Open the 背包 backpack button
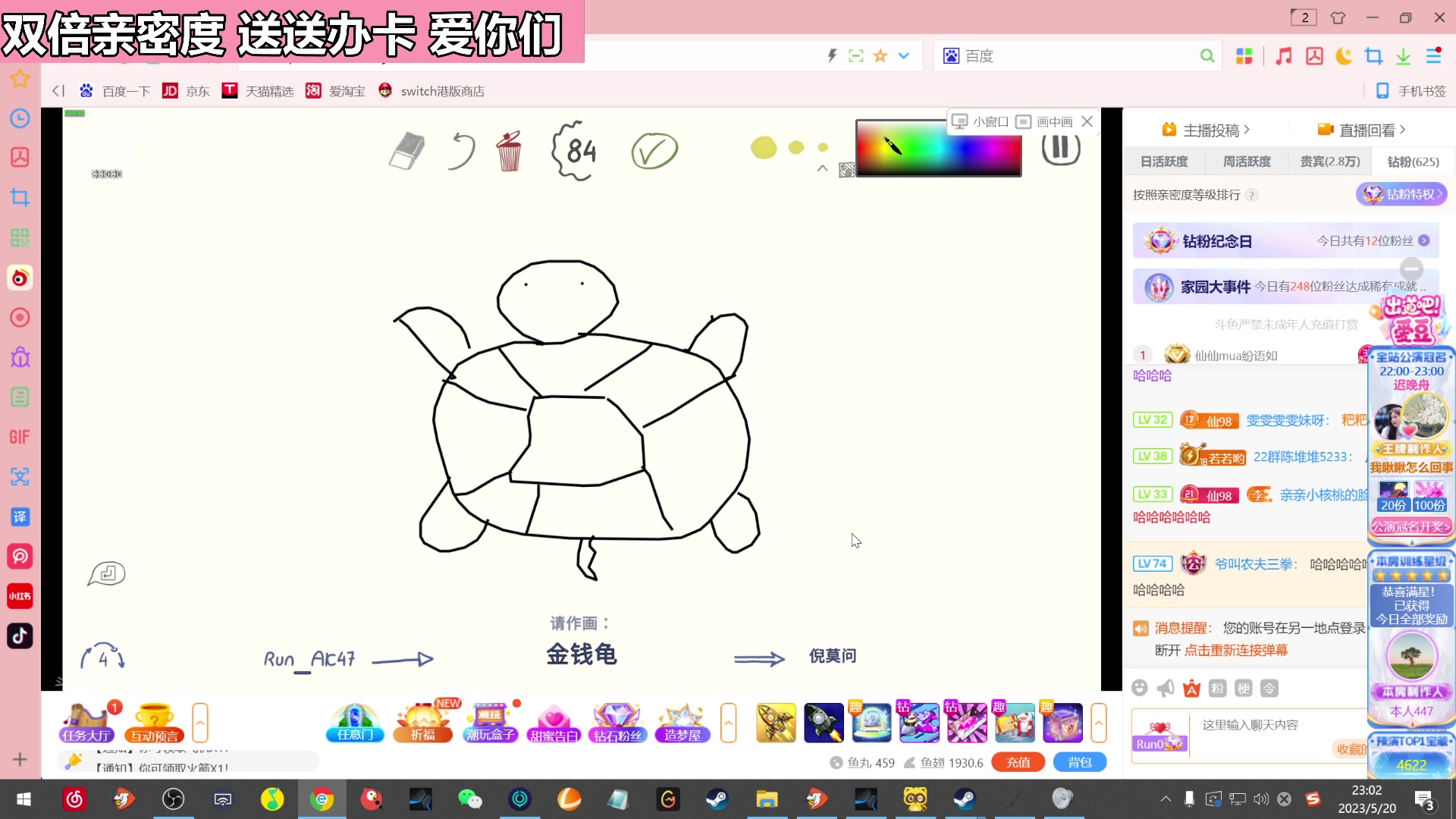Viewport: 1456px width, 819px height. [x=1080, y=762]
